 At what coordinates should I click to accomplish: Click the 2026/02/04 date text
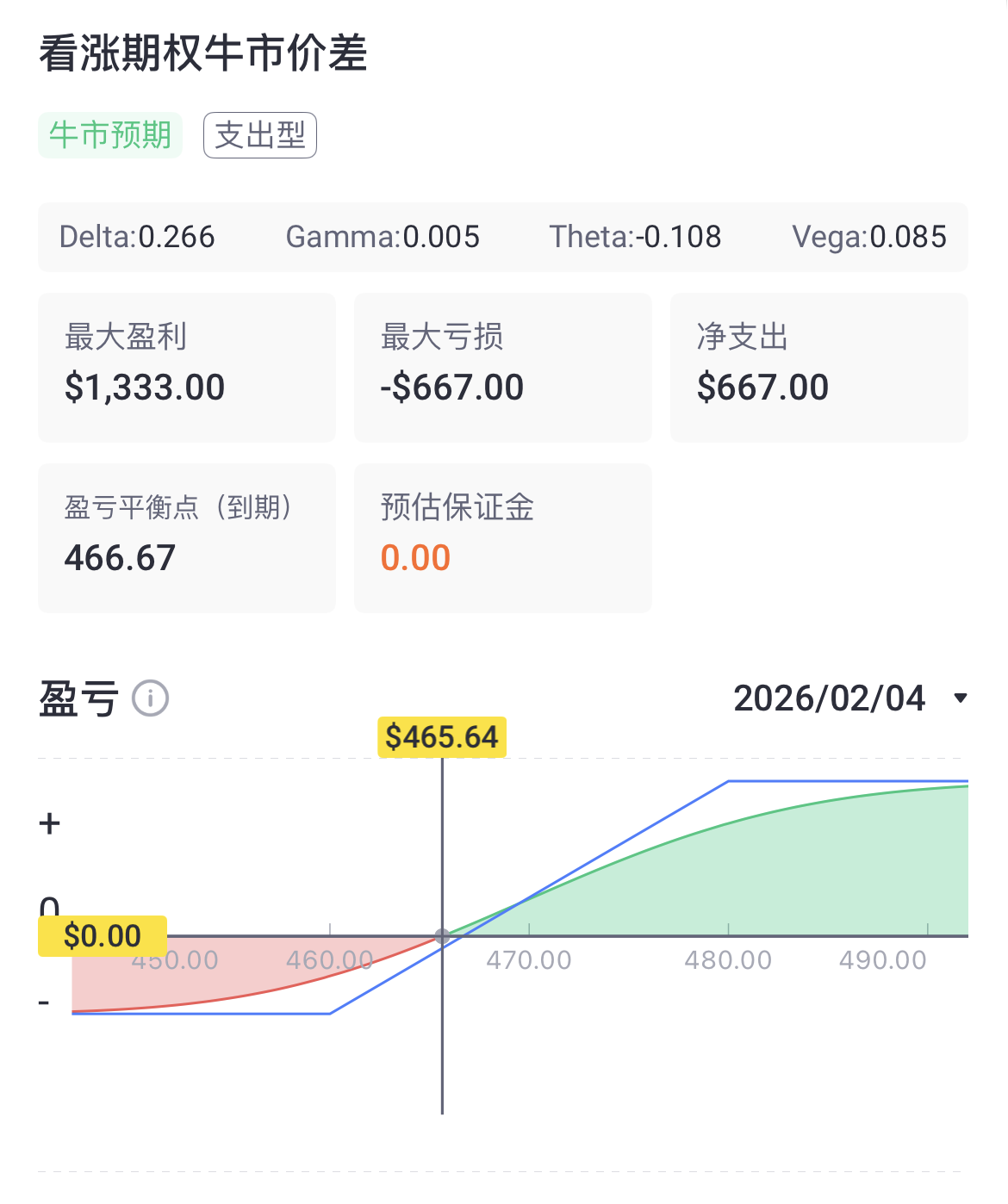click(830, 698)
